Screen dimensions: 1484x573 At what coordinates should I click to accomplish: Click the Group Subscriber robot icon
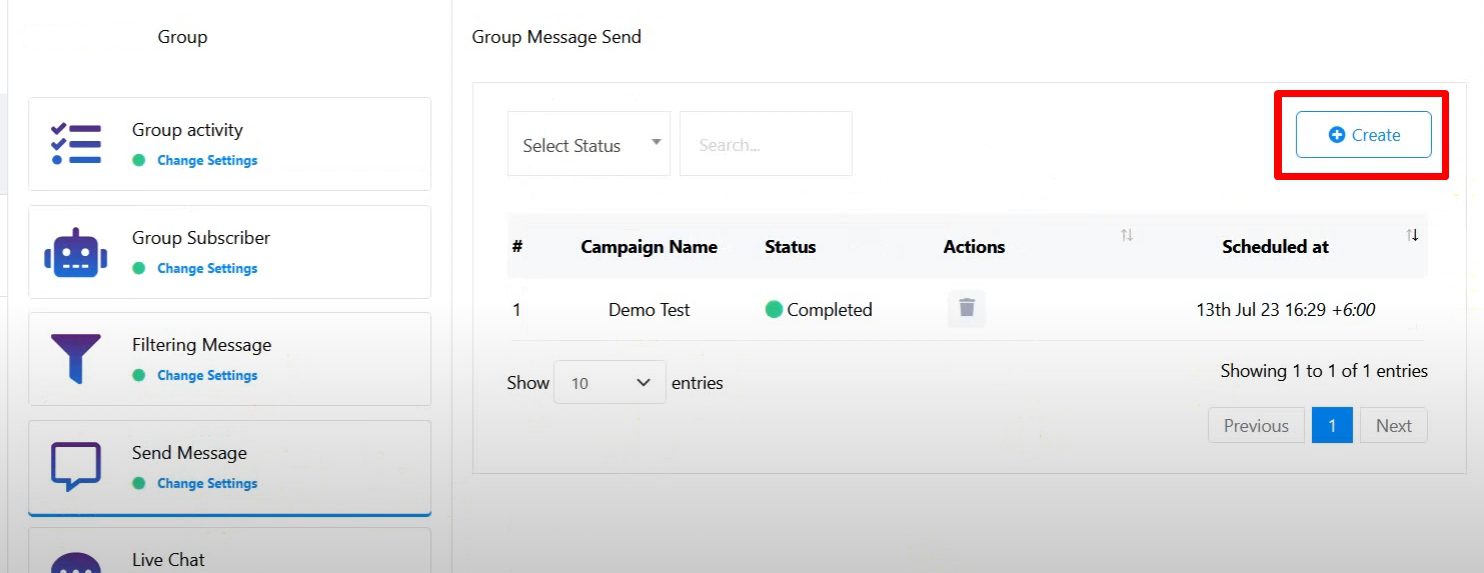click(76, 253)
